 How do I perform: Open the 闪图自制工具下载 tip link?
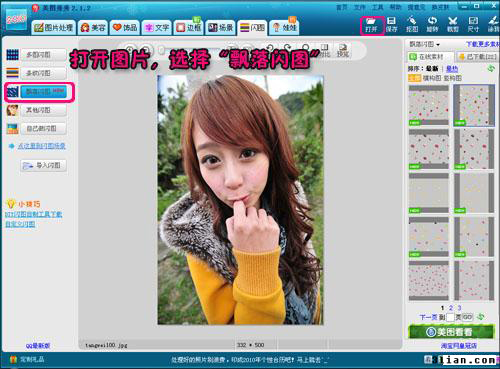tap(33, 214)
